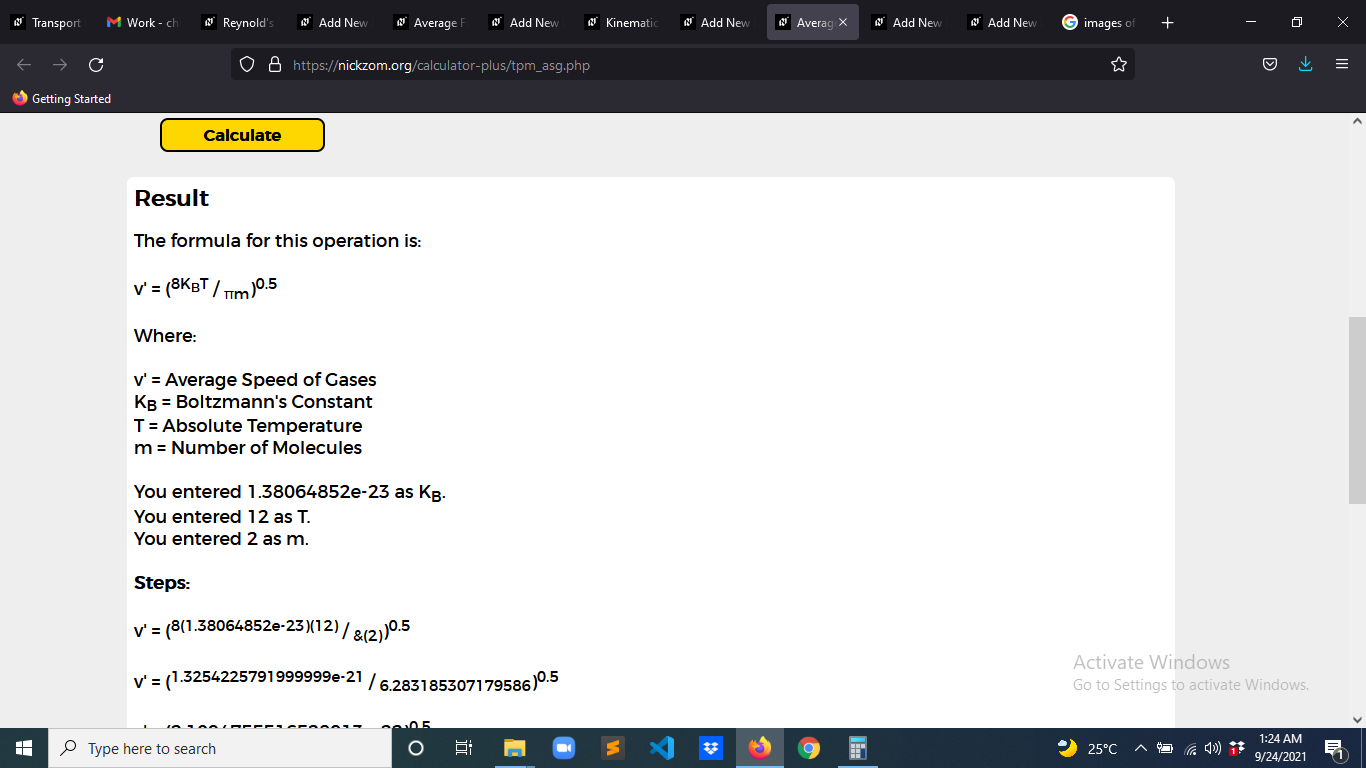Screen dimensions: 1366x768
Task: Show hidden system tray icons
Action: (x=1140, y=748)
